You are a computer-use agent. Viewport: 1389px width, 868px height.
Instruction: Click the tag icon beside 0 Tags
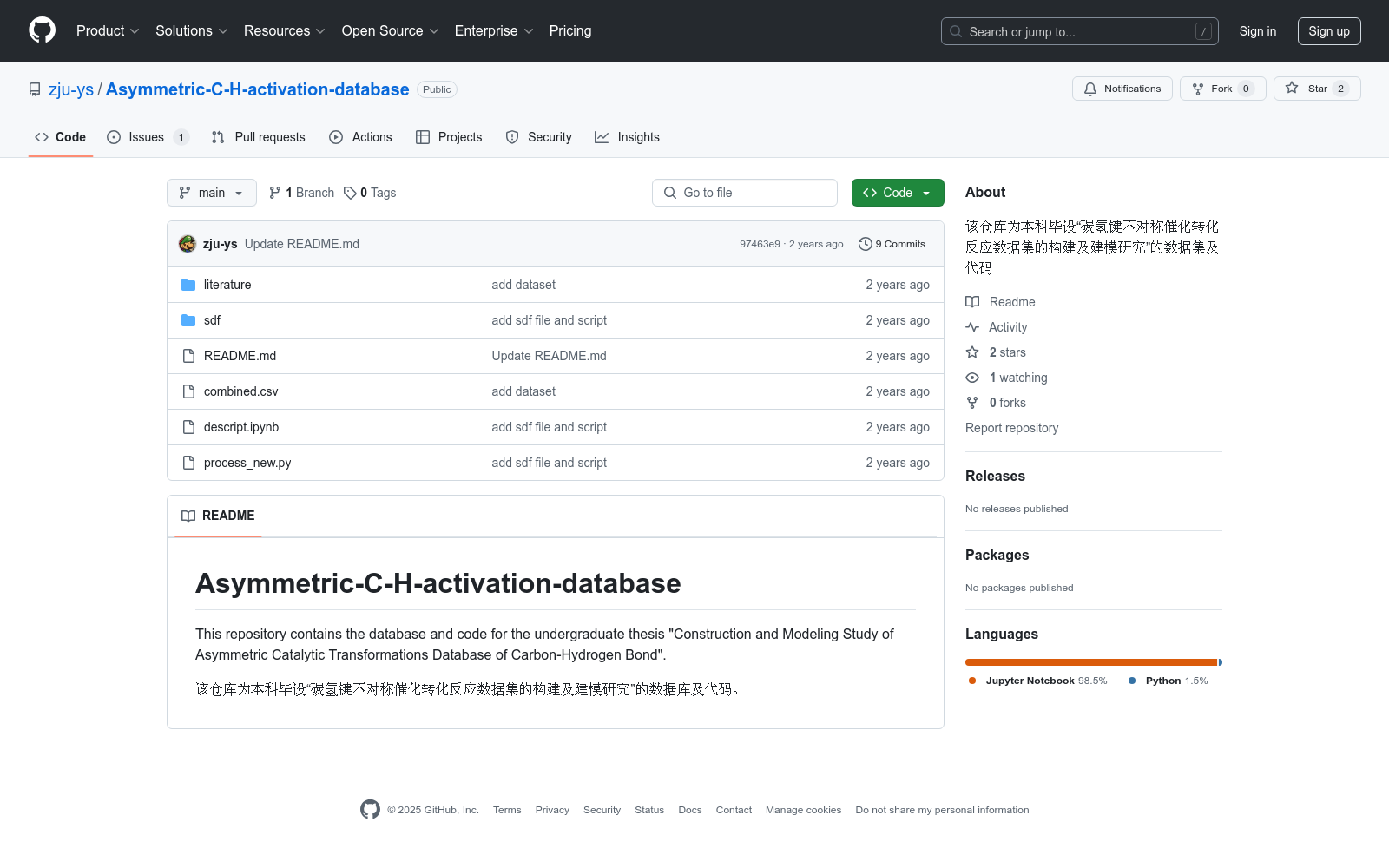pyautogui.click(x=350, y=193)
